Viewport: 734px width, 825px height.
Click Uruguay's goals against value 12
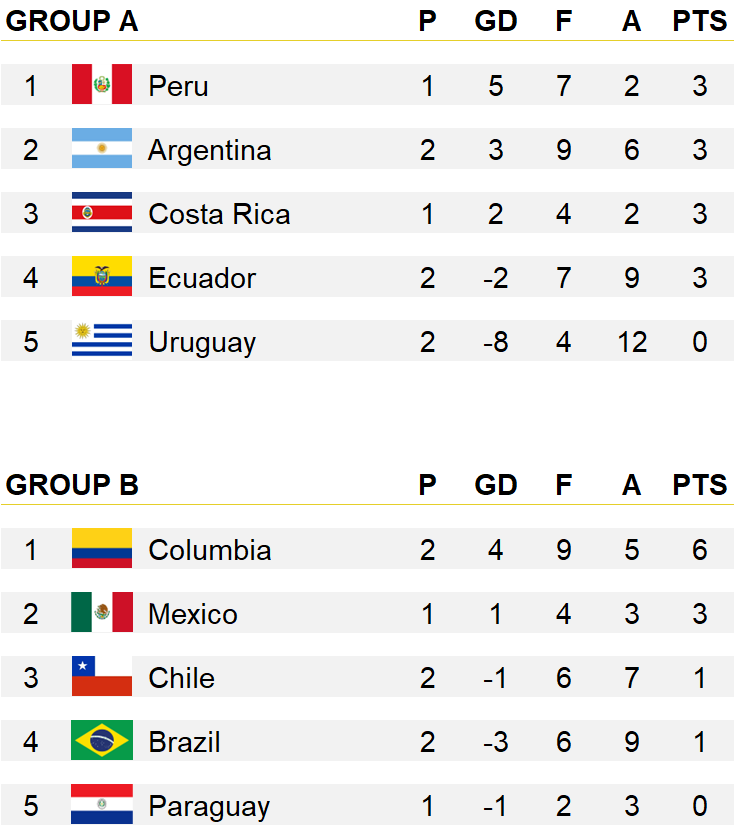[x=631, y=342]
